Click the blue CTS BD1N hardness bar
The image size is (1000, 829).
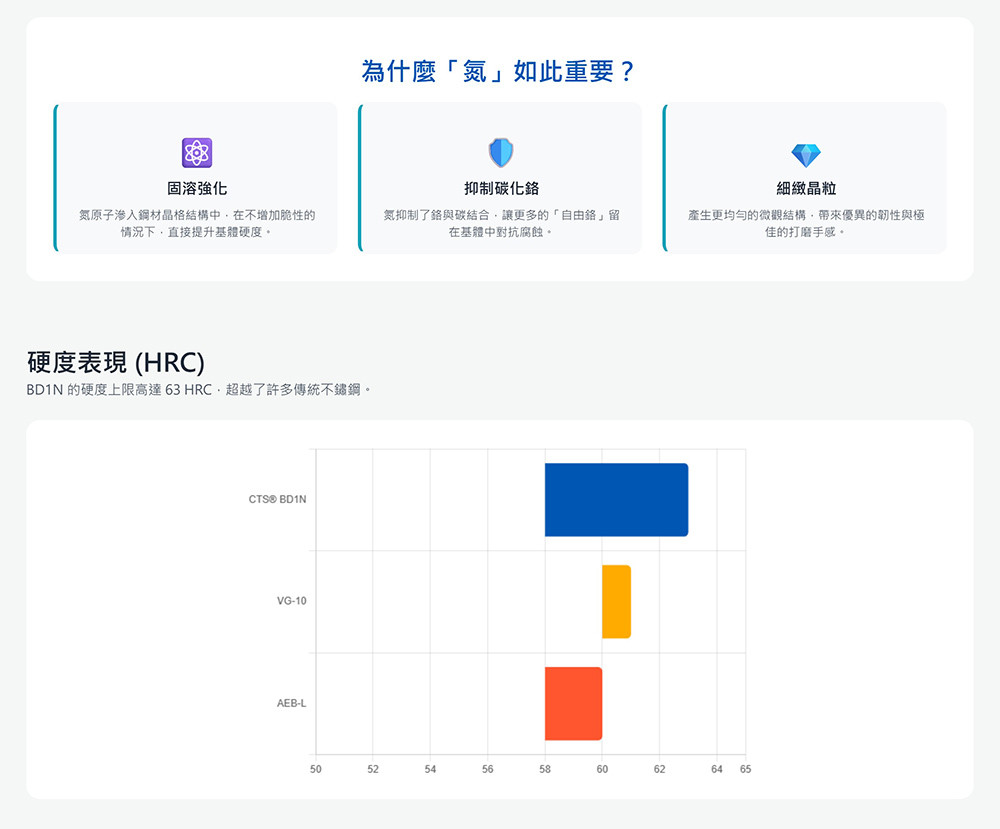pyautogui.click(x=616, y=500)
